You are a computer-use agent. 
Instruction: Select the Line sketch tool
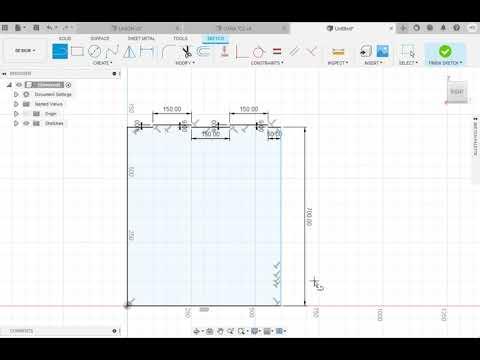(60, 52)
